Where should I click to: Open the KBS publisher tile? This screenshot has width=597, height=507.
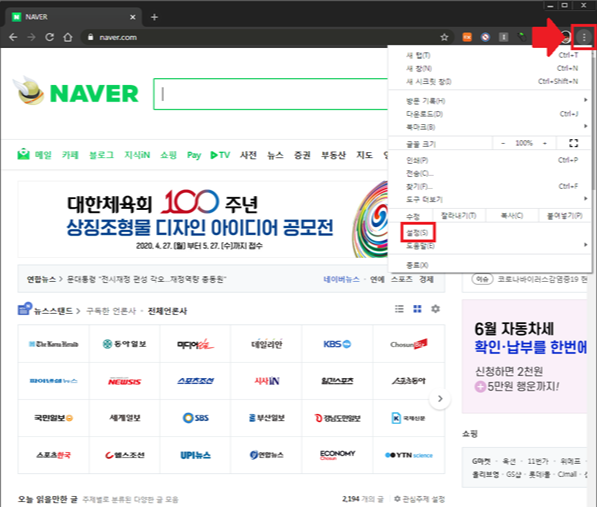[x=337, y=344]
